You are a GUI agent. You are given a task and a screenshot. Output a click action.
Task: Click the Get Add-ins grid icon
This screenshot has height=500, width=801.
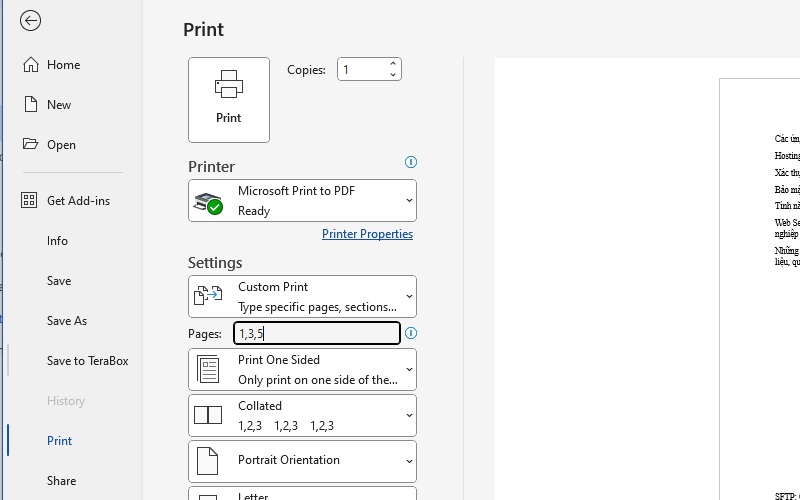tap(29, 200)
